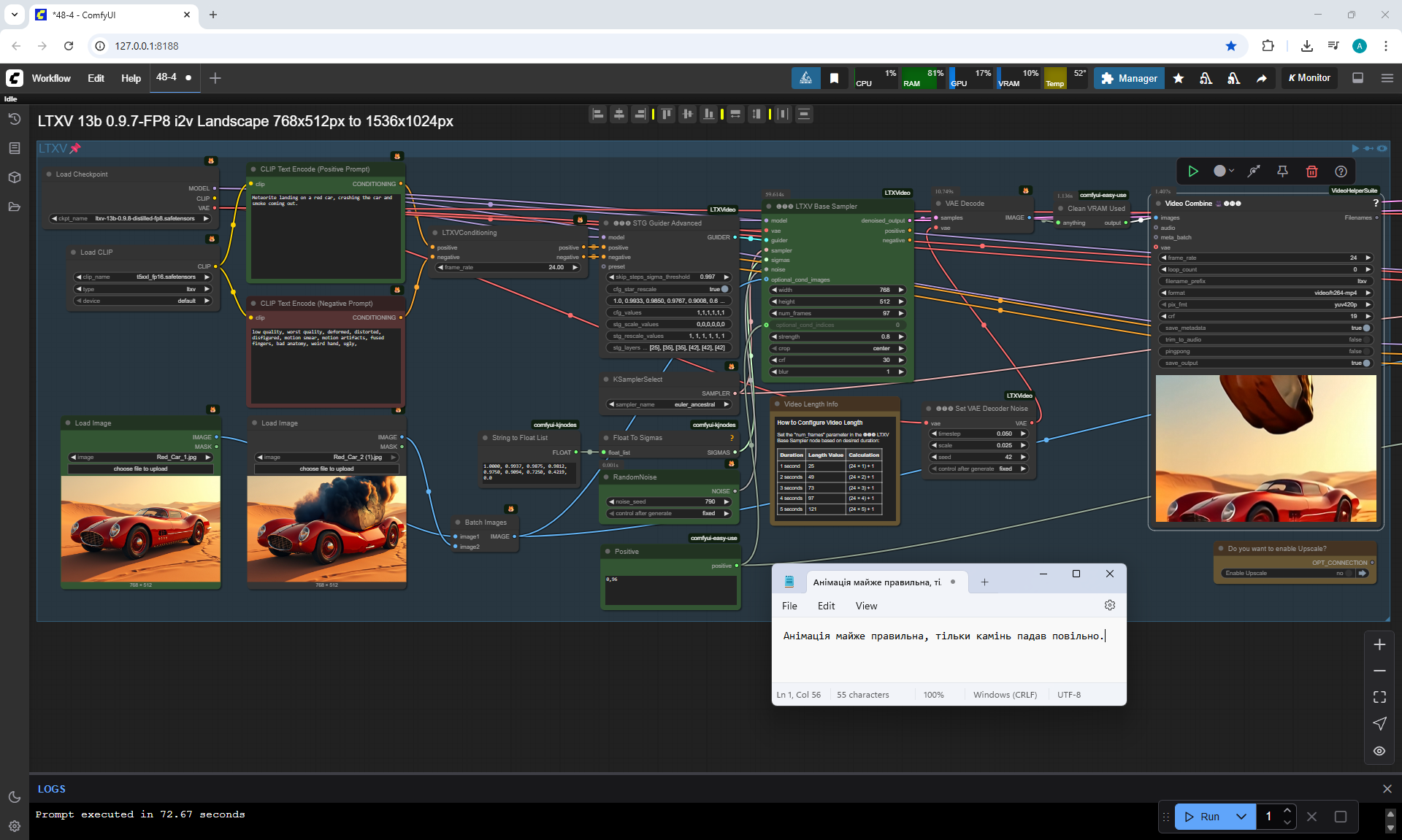Screen dimensions: 1402x840
Task: Open the Node Library cube icon
Action: point(14,177)
